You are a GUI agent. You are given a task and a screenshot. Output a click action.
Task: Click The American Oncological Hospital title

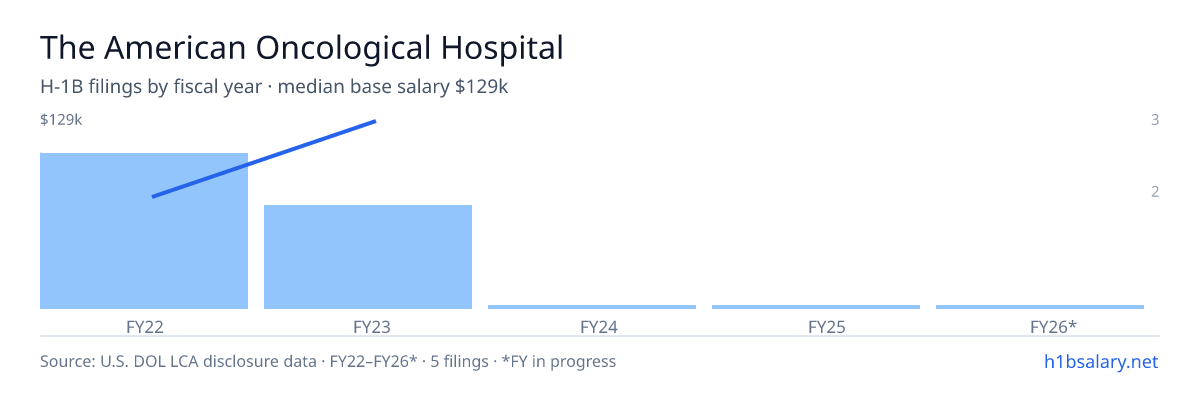point(302,47)
